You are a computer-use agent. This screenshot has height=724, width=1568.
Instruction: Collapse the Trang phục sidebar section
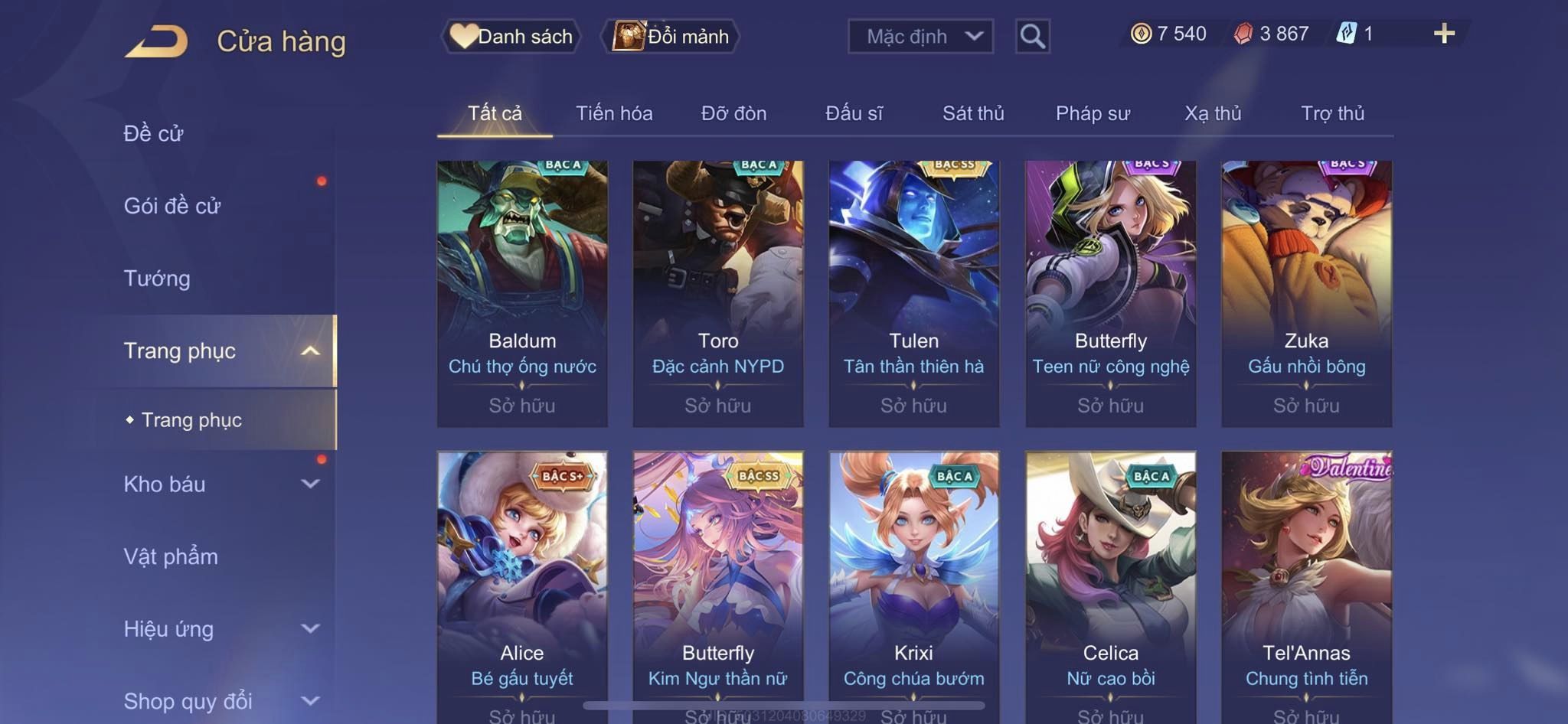[310, 351]
